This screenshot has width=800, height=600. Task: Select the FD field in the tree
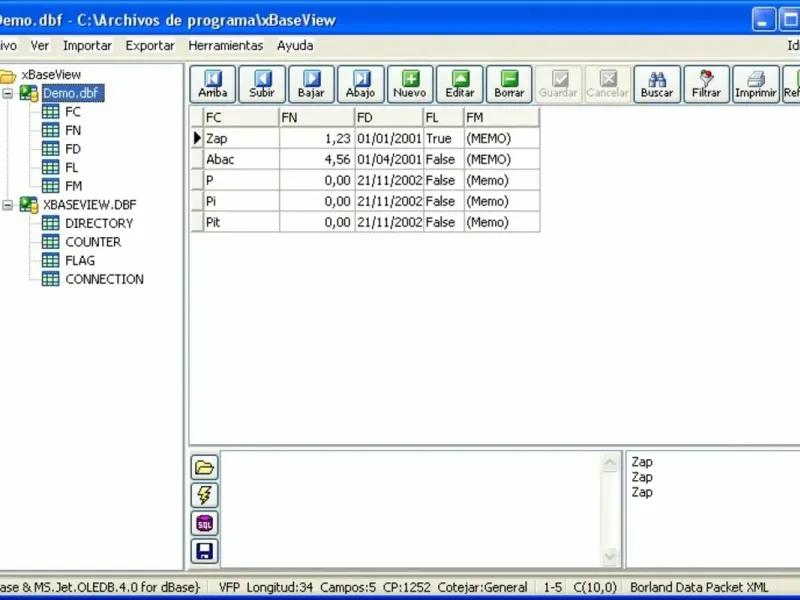[73, 149]
